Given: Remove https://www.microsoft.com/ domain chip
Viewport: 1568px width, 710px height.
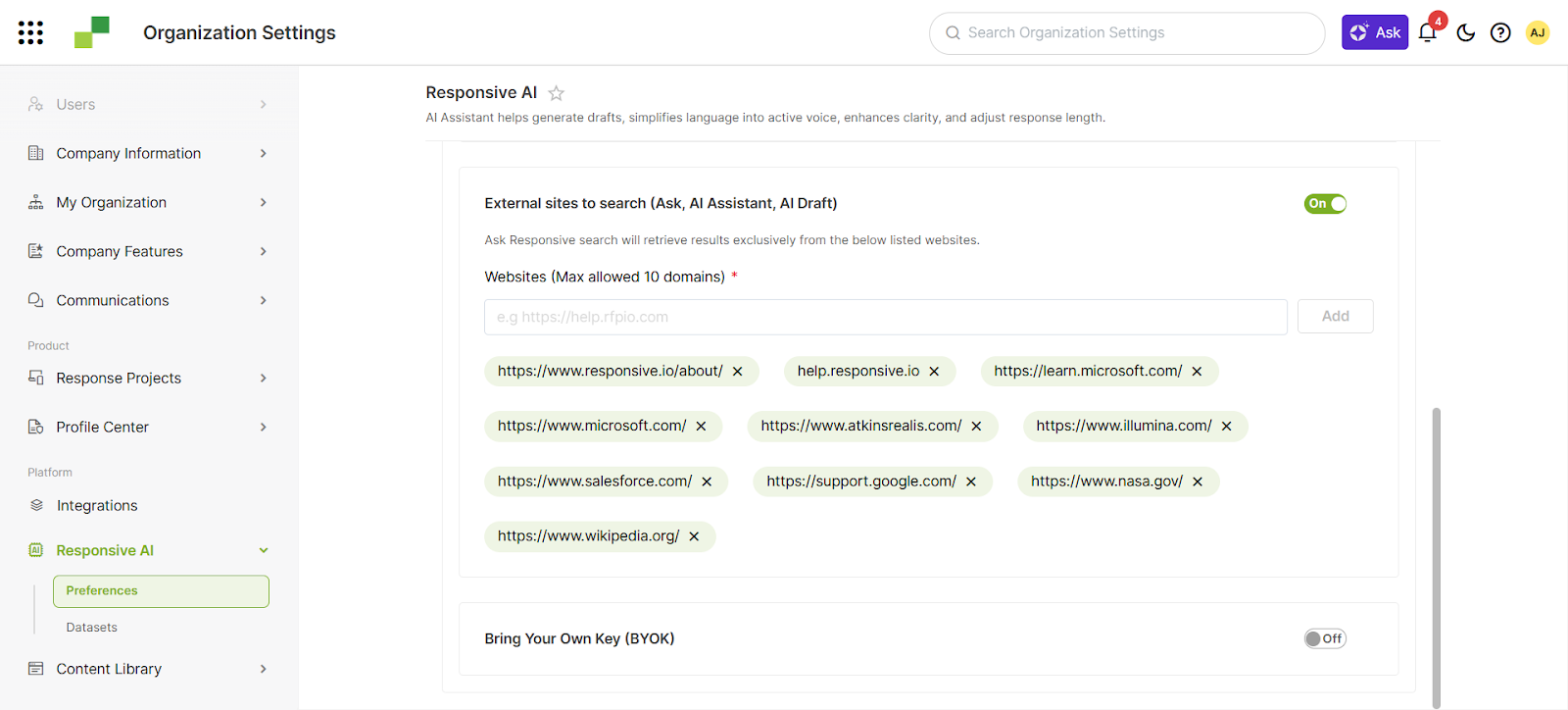Looking at the screenshot, I should 701,427.
